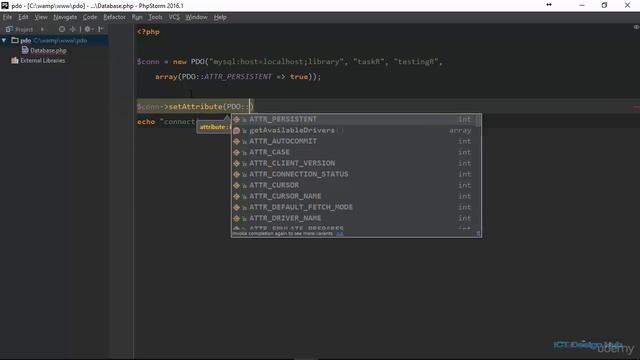Choose ATTR_DRIVER_NAME from completion list

pos(353,218)
